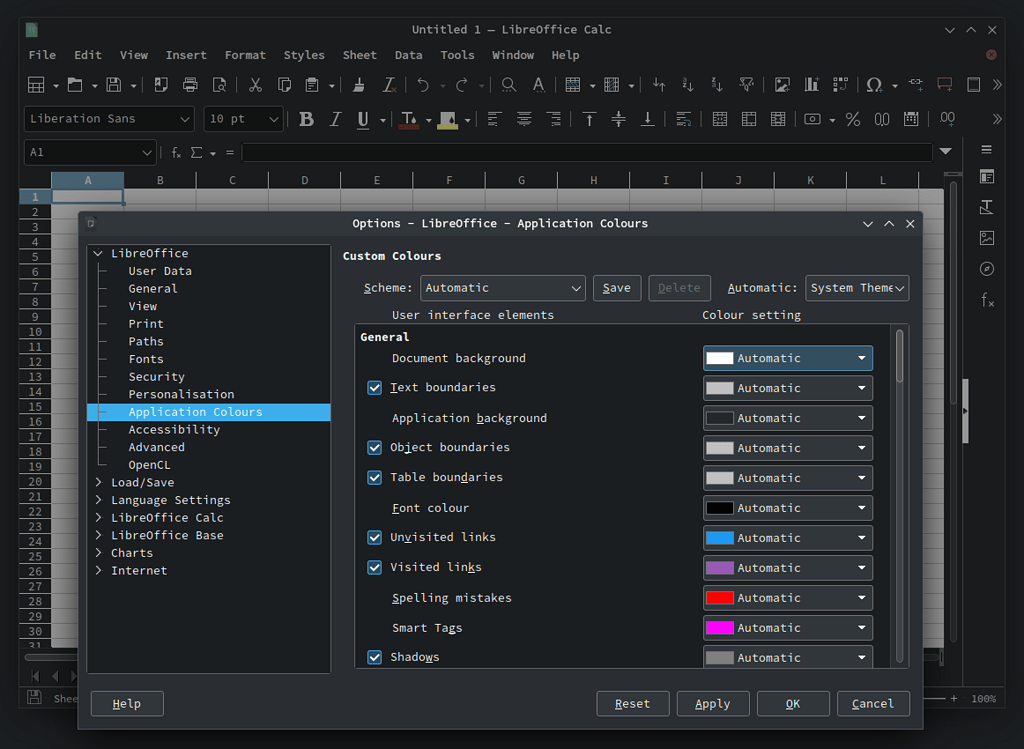
Task: Insert a pivot table from the toolbar
Action: tap(839, 85)
